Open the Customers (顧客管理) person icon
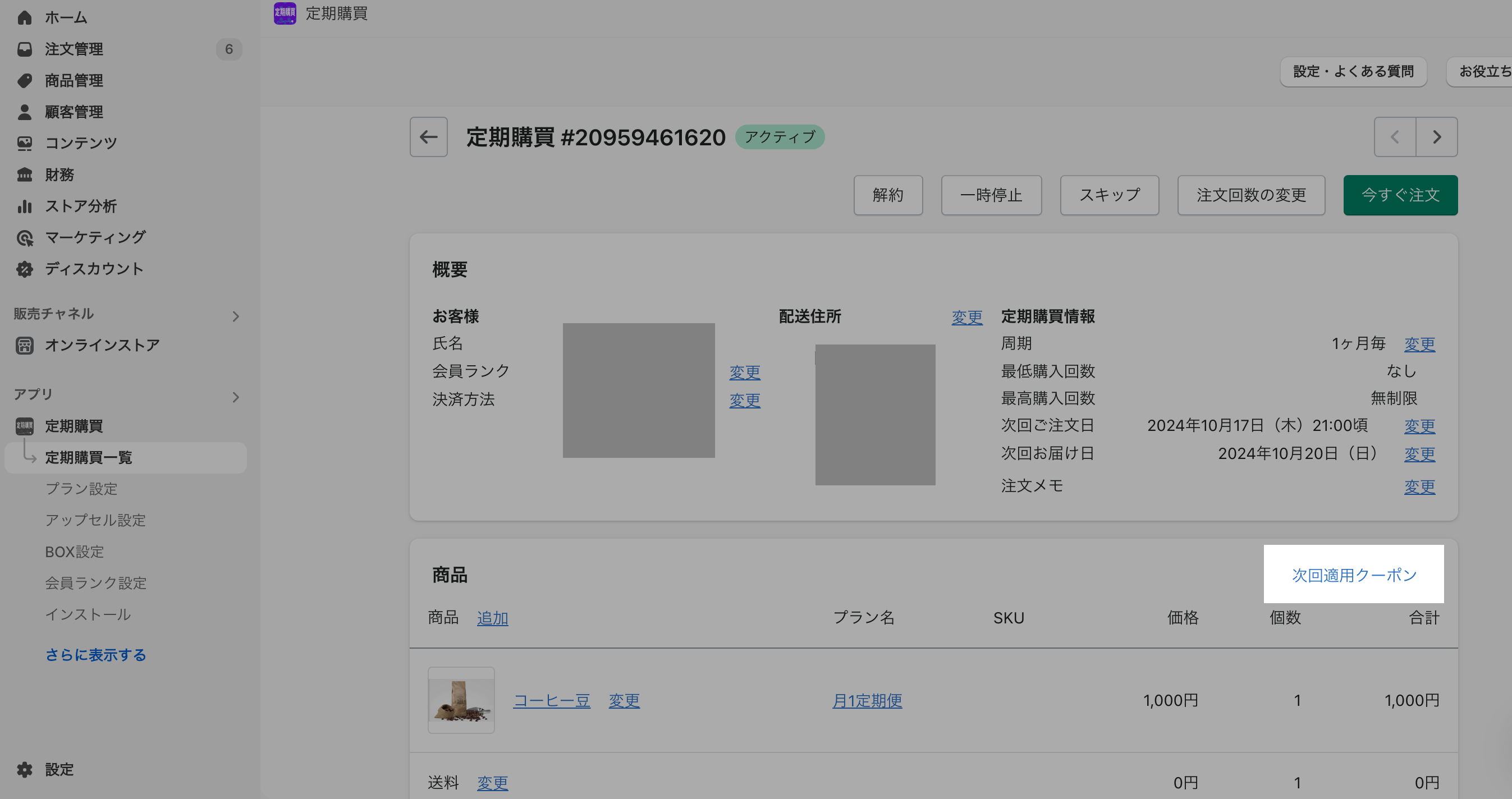The height and width of the screenshot is (799, 1512). (x=24, y=112)
